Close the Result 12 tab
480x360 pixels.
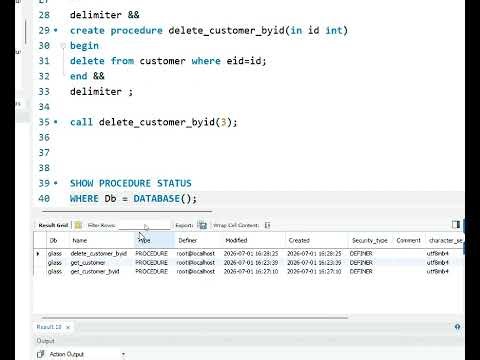(x=68, y=327)
